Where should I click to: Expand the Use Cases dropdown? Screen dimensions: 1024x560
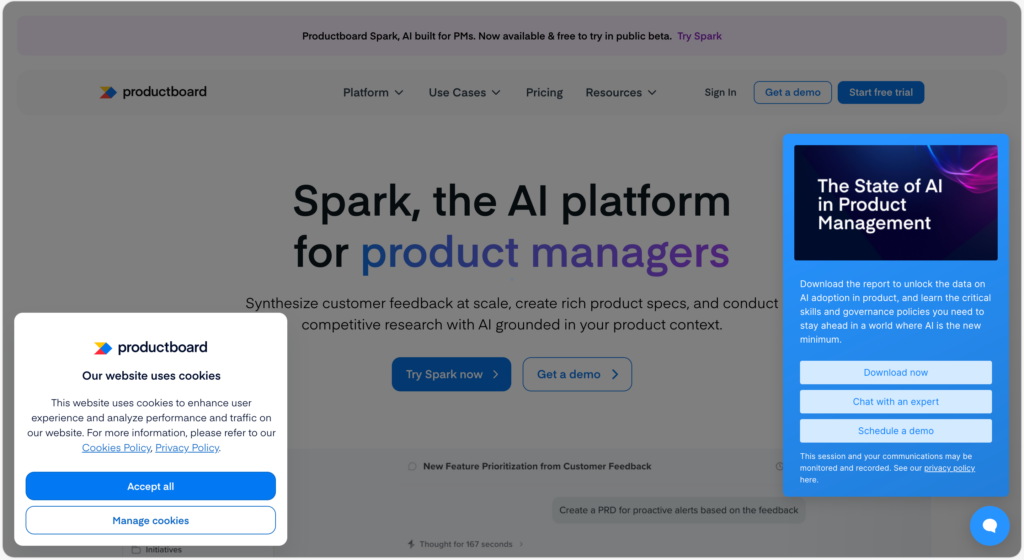pyautogui.click(x=464, y=93)
